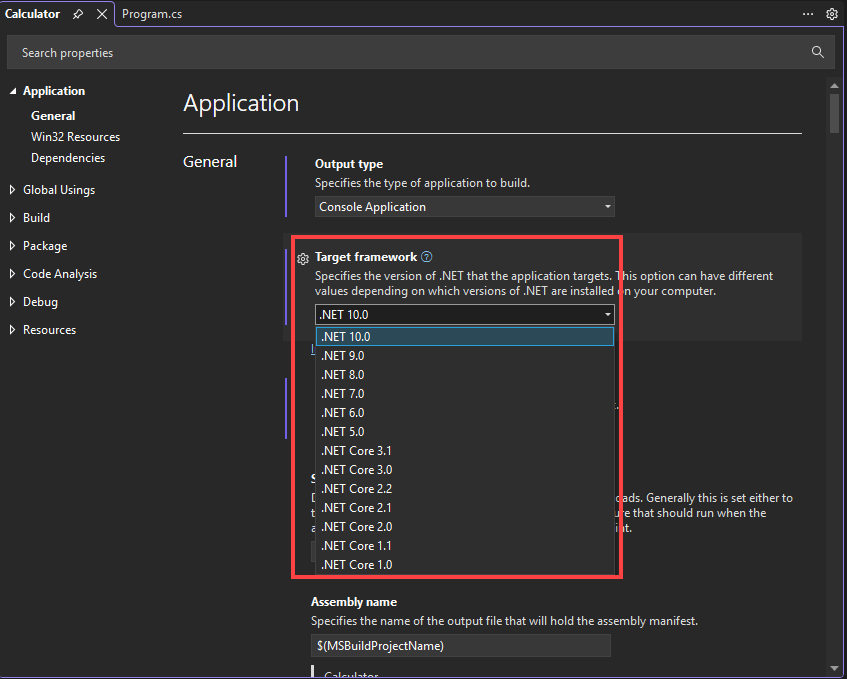Collapse the Application tree section
This screenshot has width=847, height=679.
[x=13, y=91]
